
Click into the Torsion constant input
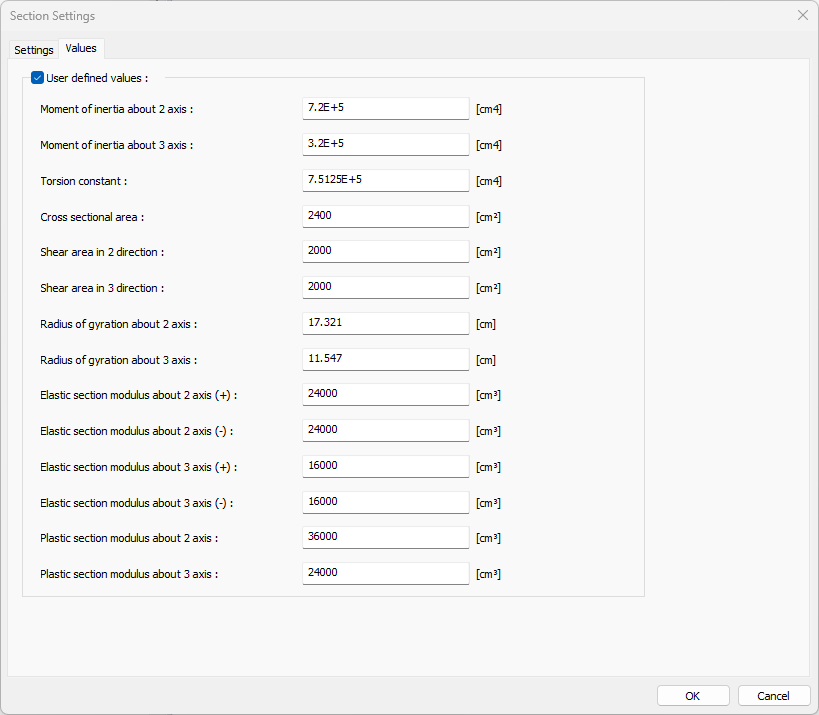[x=385, y=180]
